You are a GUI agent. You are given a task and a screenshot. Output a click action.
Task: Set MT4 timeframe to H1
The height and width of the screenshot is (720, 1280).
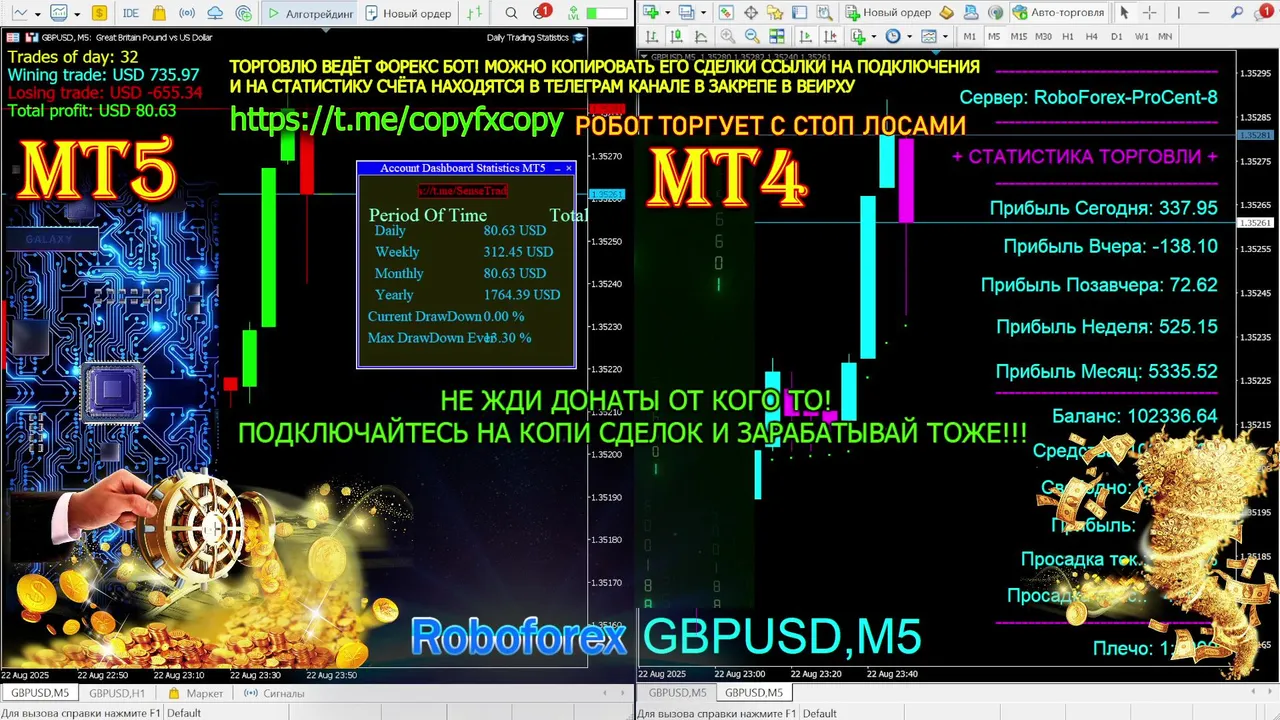(x=1068, y=36)
